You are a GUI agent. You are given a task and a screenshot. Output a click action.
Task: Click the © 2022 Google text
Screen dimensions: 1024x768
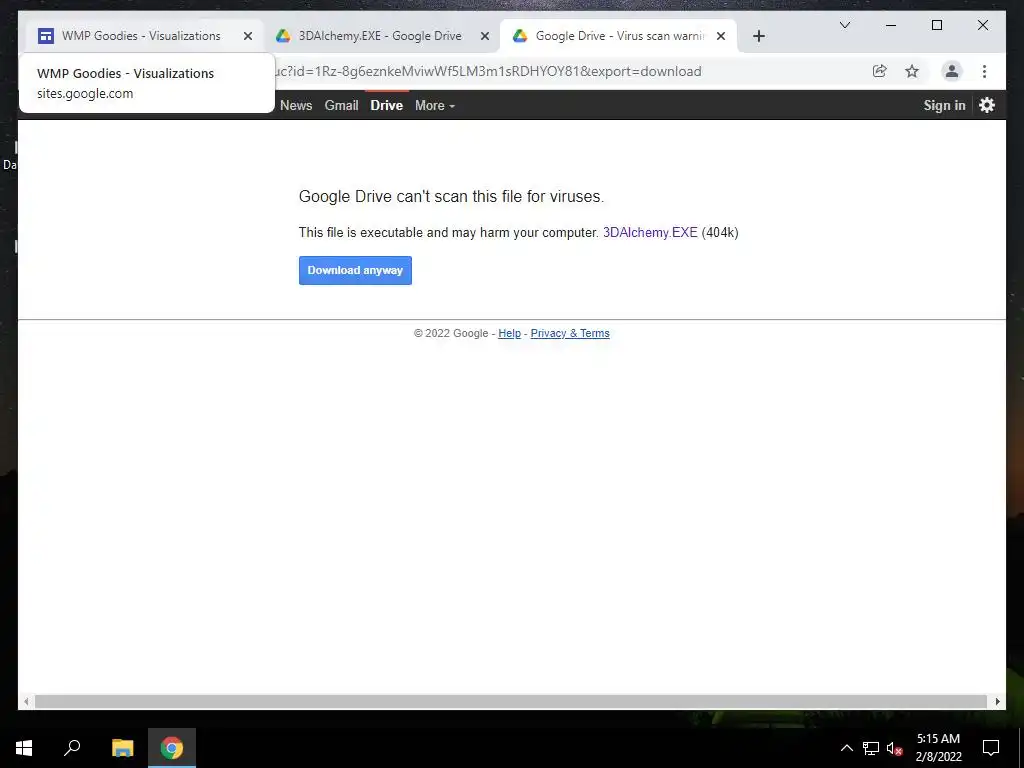(x=451, y=333)
